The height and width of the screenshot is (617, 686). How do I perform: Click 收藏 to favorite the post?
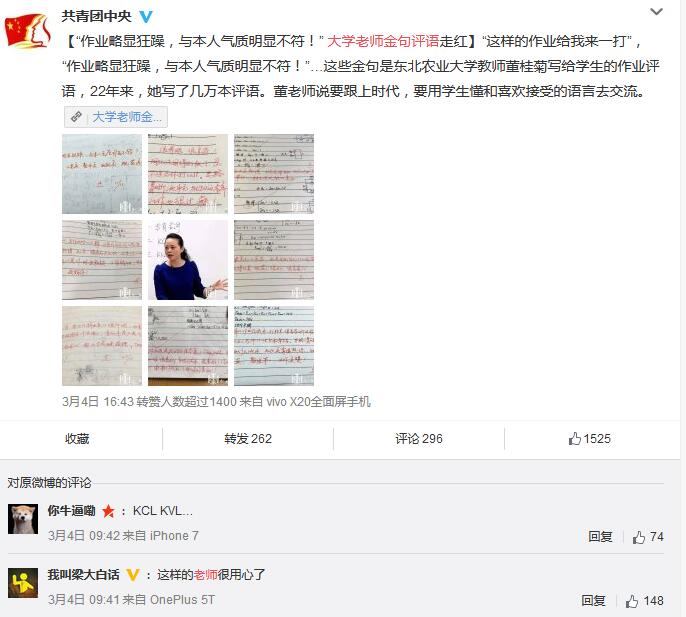pyautogui.click(x=77, y=438)
